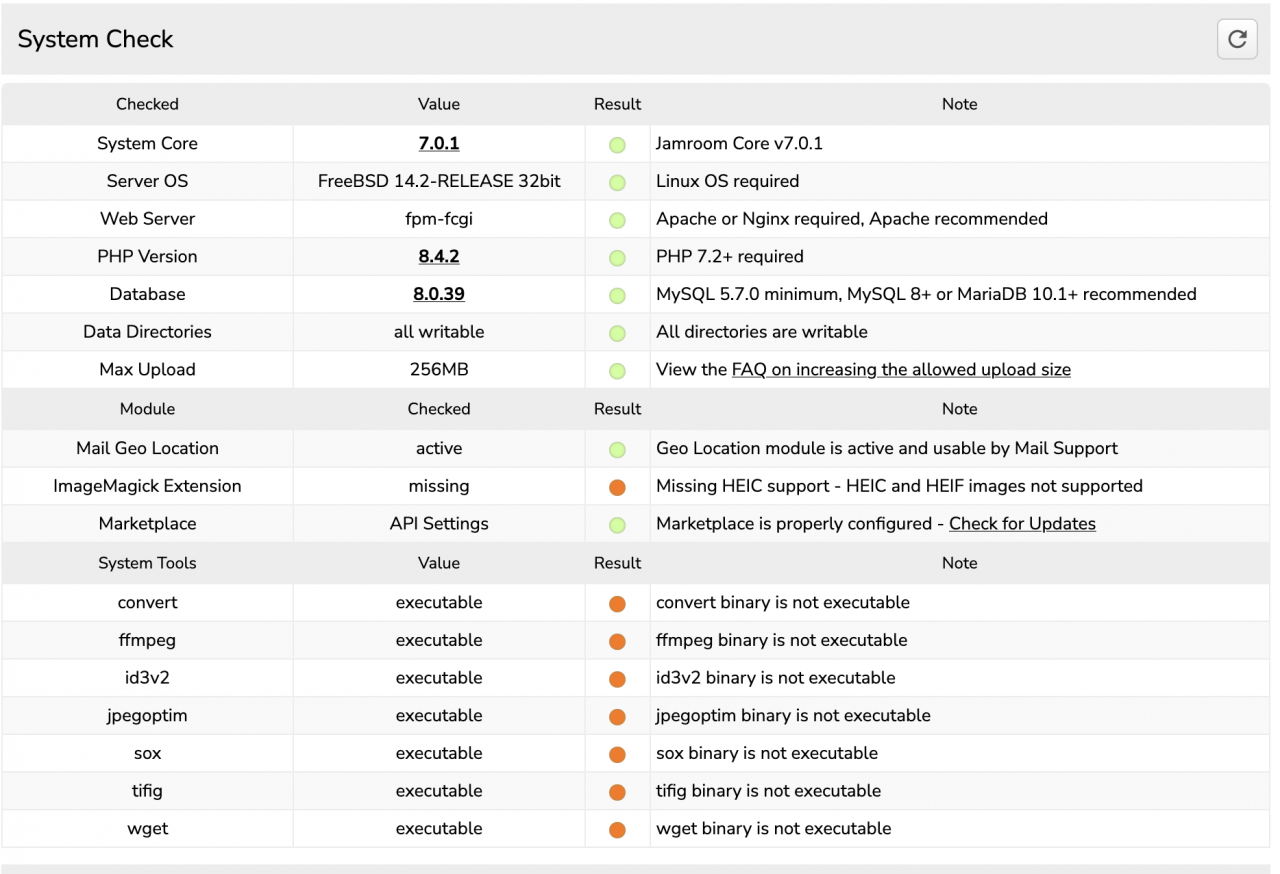Click the green status dot for Max Upload
The image size is (1280, 874).
tap(617, 370)
